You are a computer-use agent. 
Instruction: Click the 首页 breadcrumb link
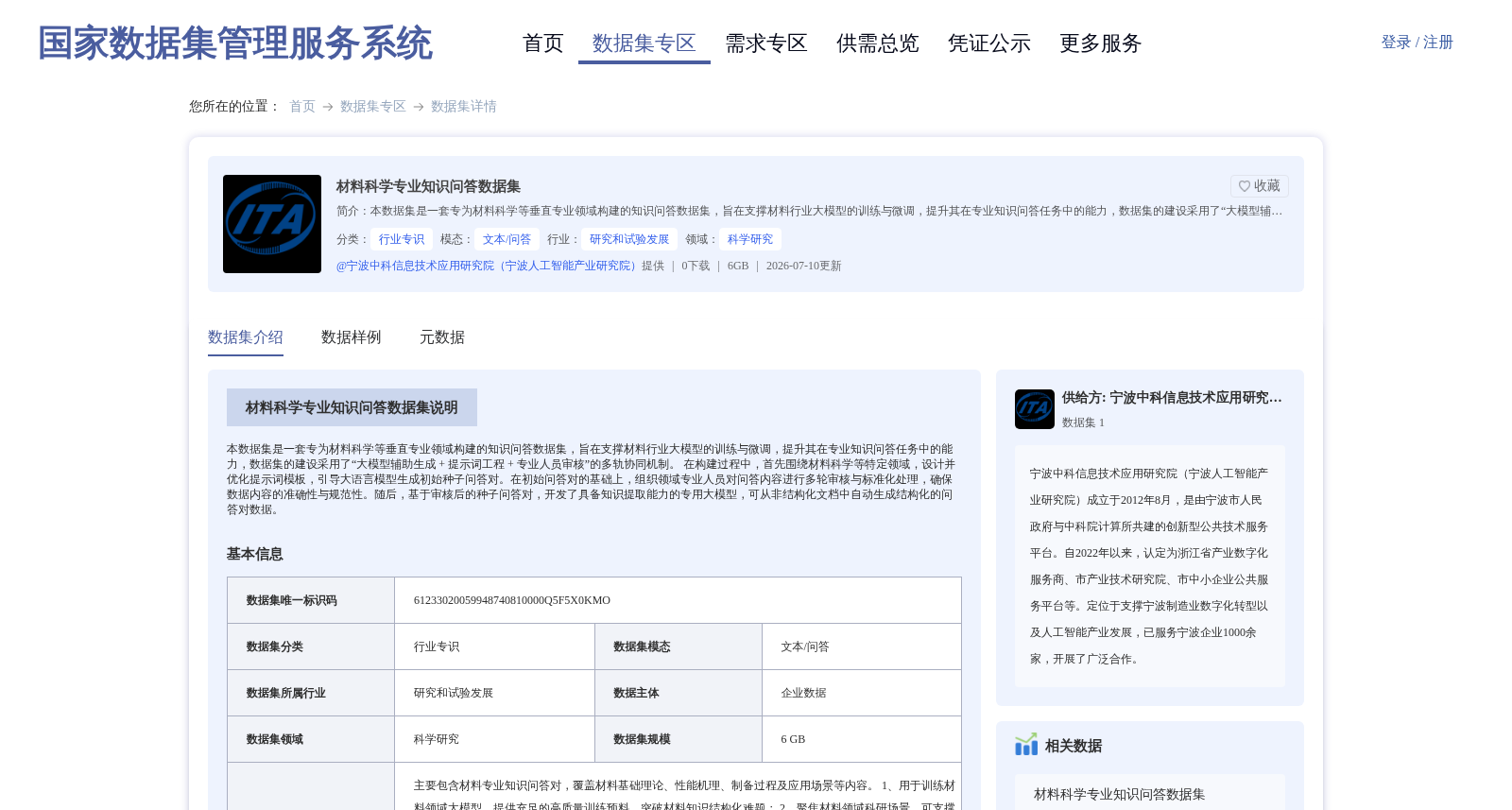(302, 107)
